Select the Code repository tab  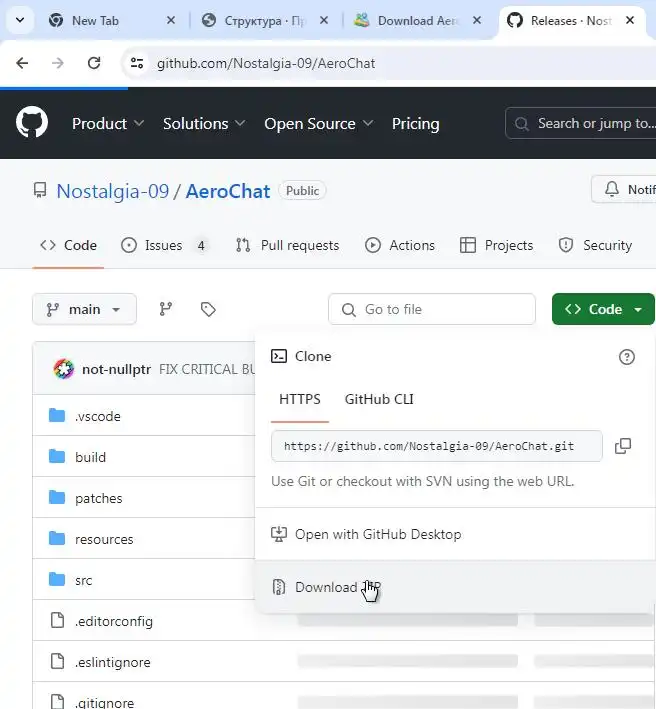tap(68, 245)
